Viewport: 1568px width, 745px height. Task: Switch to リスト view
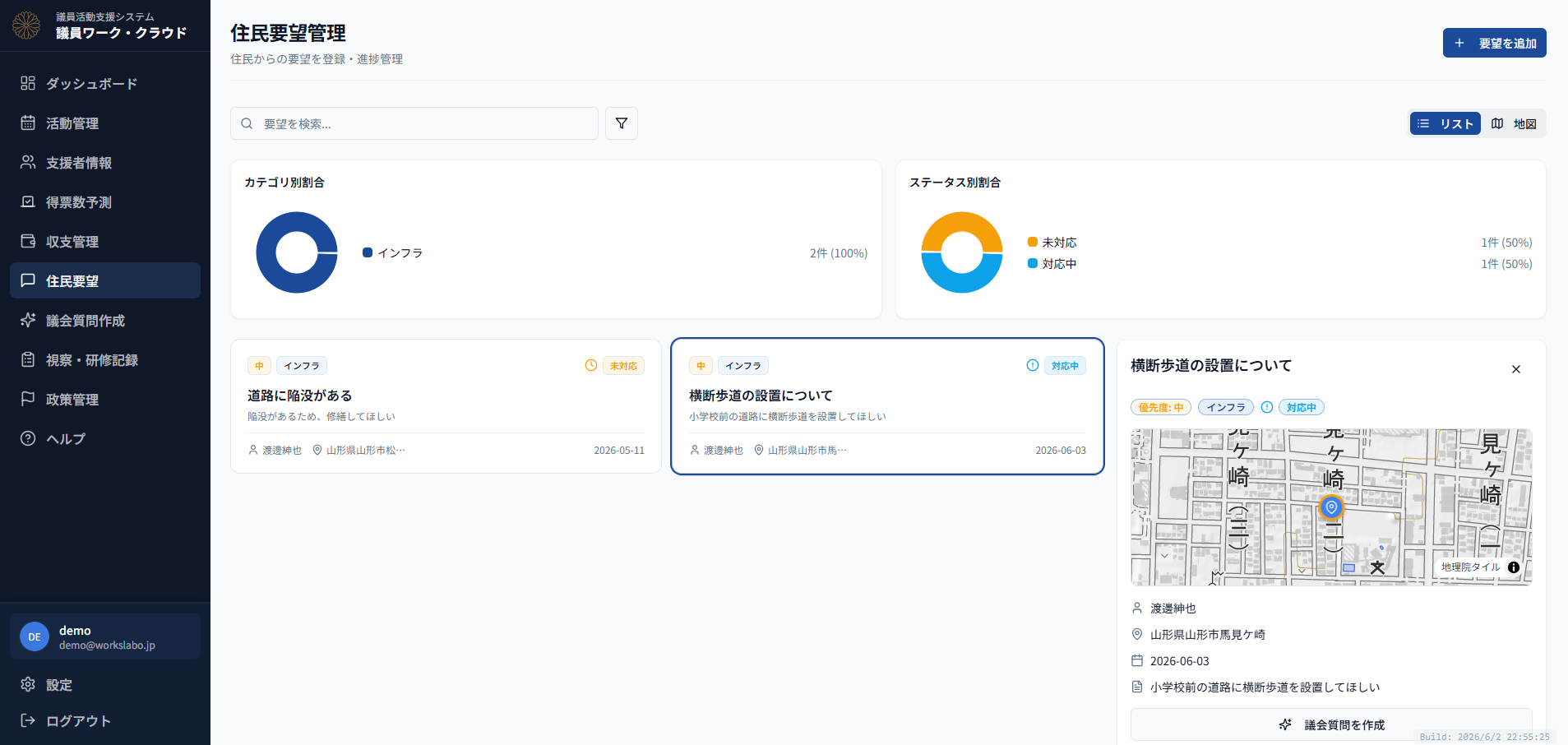[1445, 123]
